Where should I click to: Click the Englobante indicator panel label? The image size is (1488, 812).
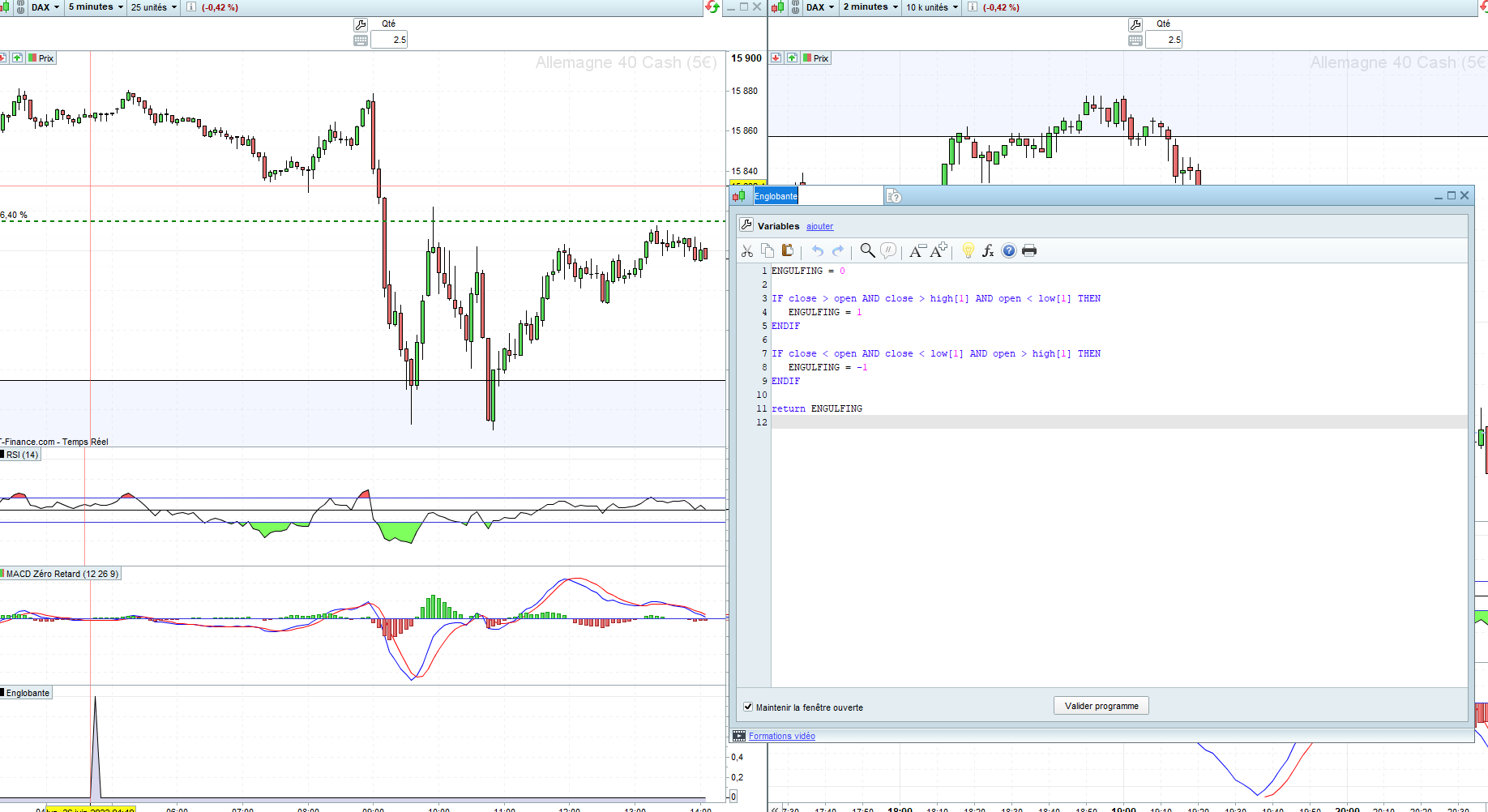(x=28, y=693)
